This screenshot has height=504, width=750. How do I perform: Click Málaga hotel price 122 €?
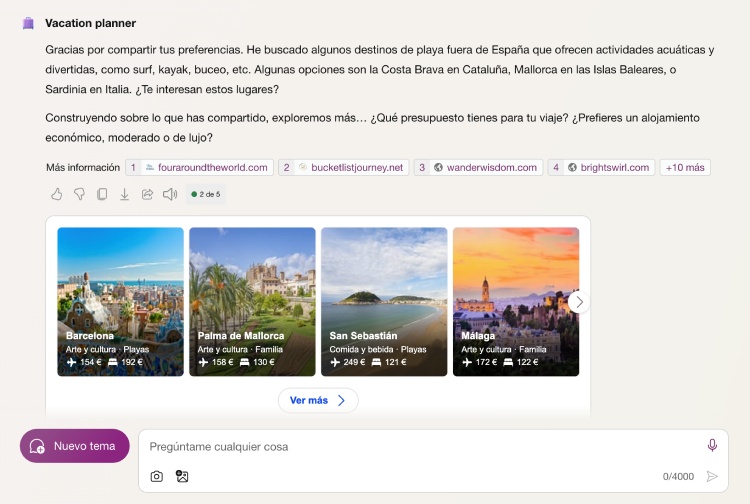(x=520, y=362)
